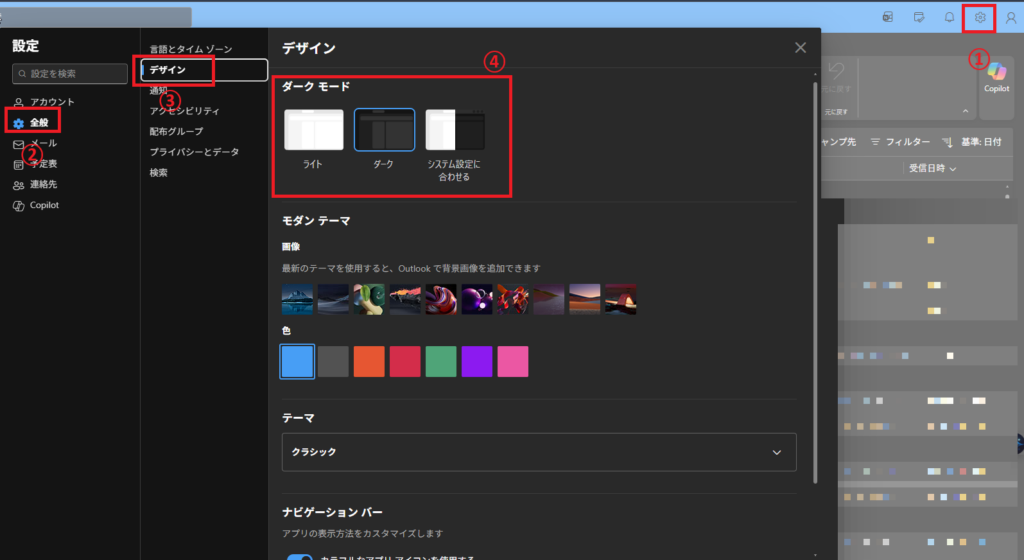
Task: Expand the テーマ dropdown showing クラシック
Action: [539, 452]
